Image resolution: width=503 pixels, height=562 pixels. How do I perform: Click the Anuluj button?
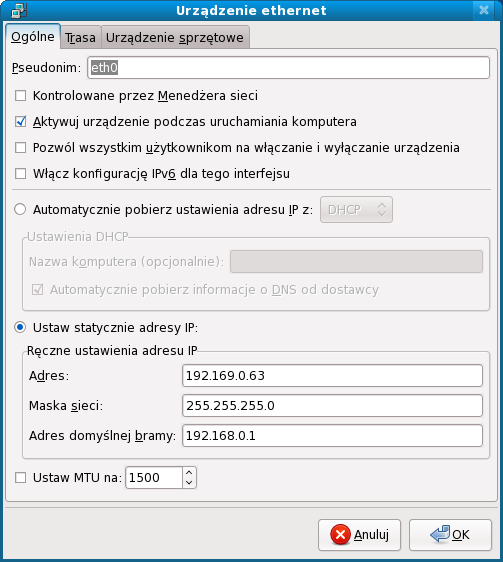359,535
